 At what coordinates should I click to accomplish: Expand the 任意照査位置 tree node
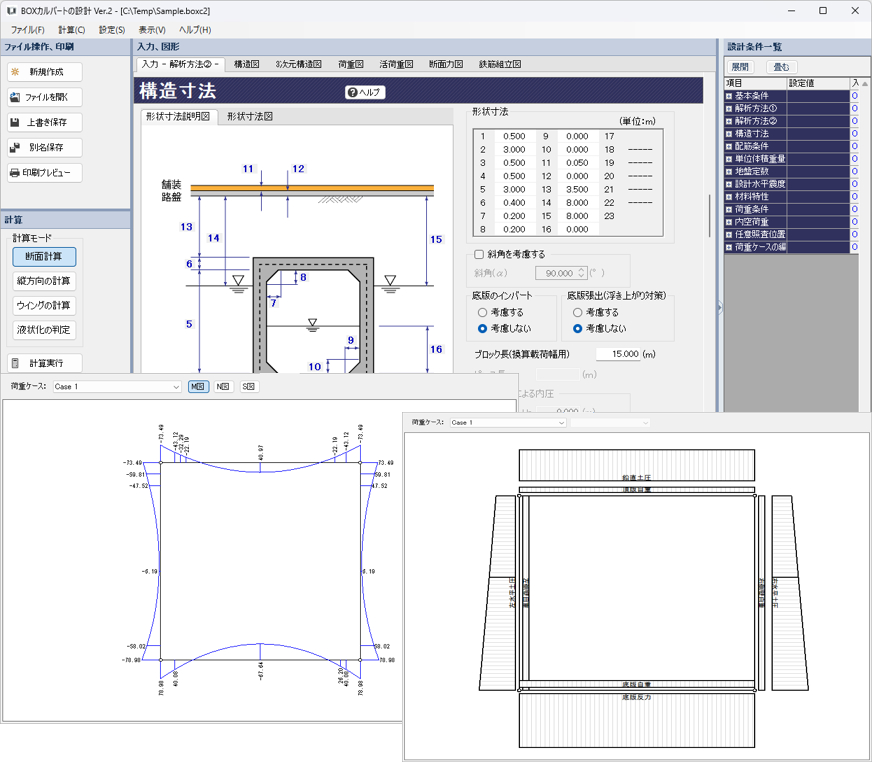[729, 235]
